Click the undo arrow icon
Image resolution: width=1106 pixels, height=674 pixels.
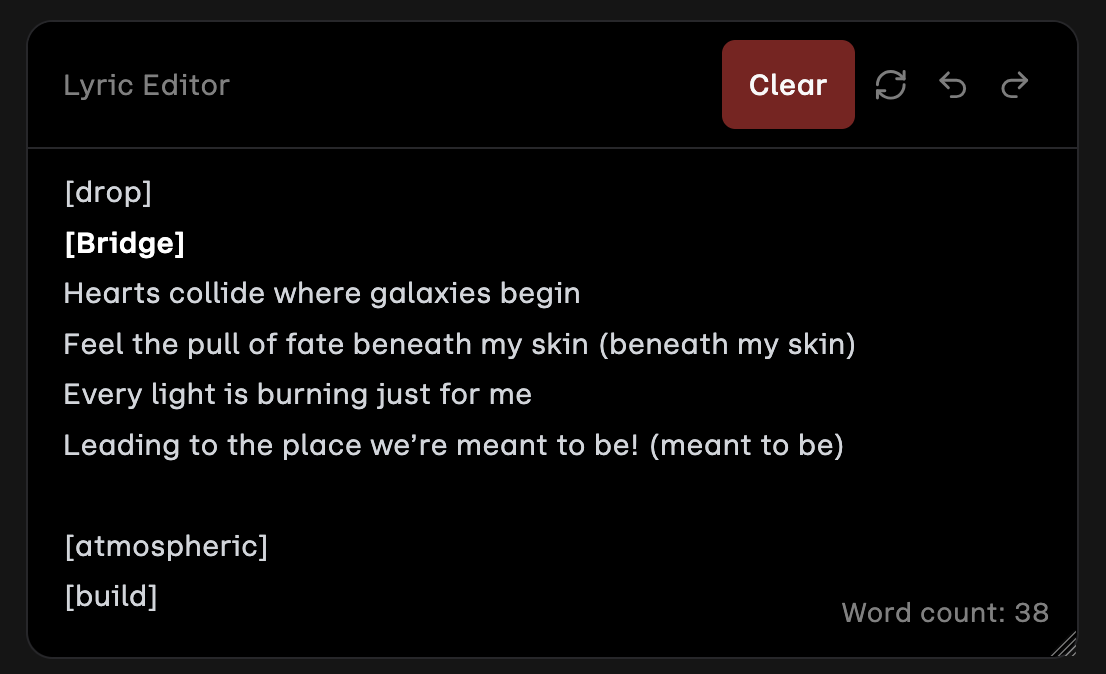click(953, 86)
